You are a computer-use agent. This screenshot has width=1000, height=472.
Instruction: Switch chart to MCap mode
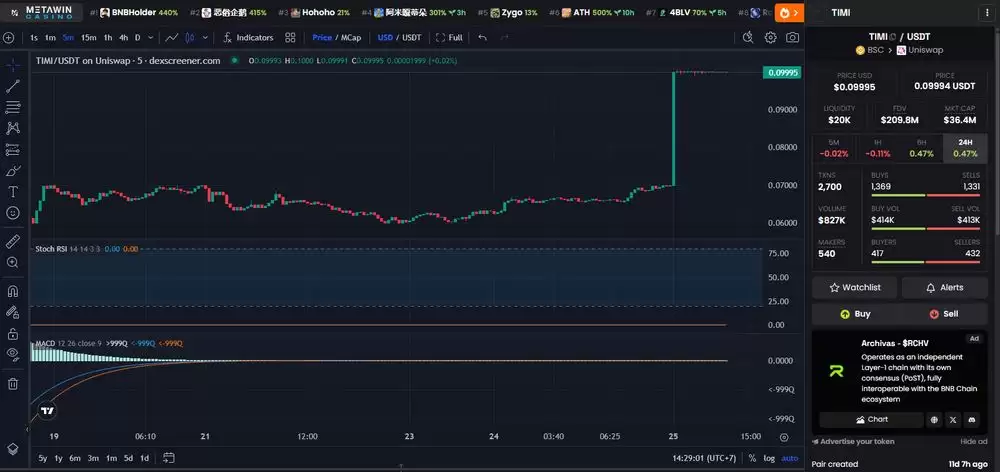pos(351,38)
